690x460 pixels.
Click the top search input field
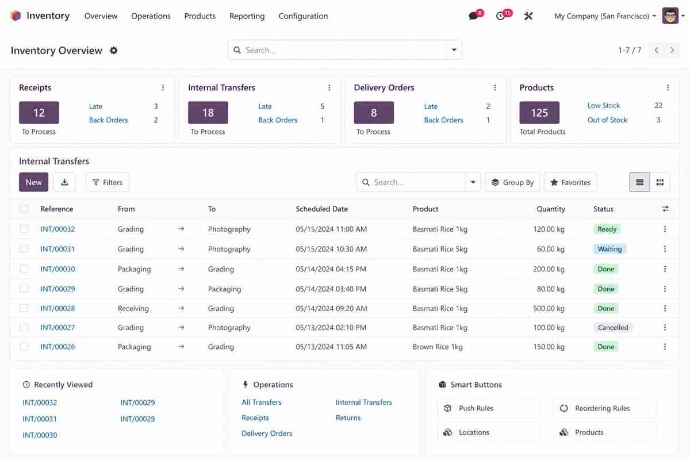[340, 50]
